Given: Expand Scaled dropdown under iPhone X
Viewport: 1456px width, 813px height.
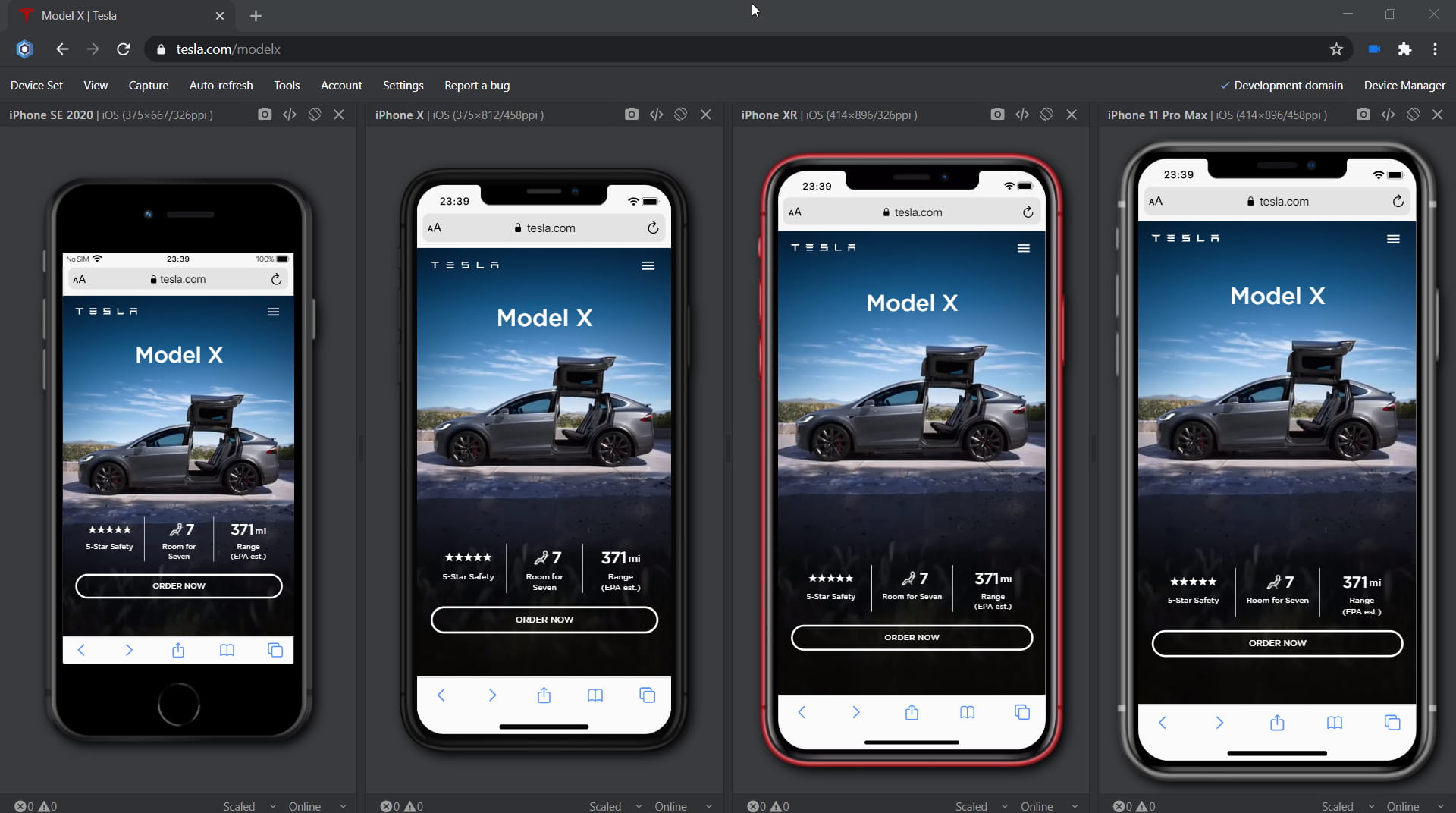Looking at the screenshot, I should point(616,806).
